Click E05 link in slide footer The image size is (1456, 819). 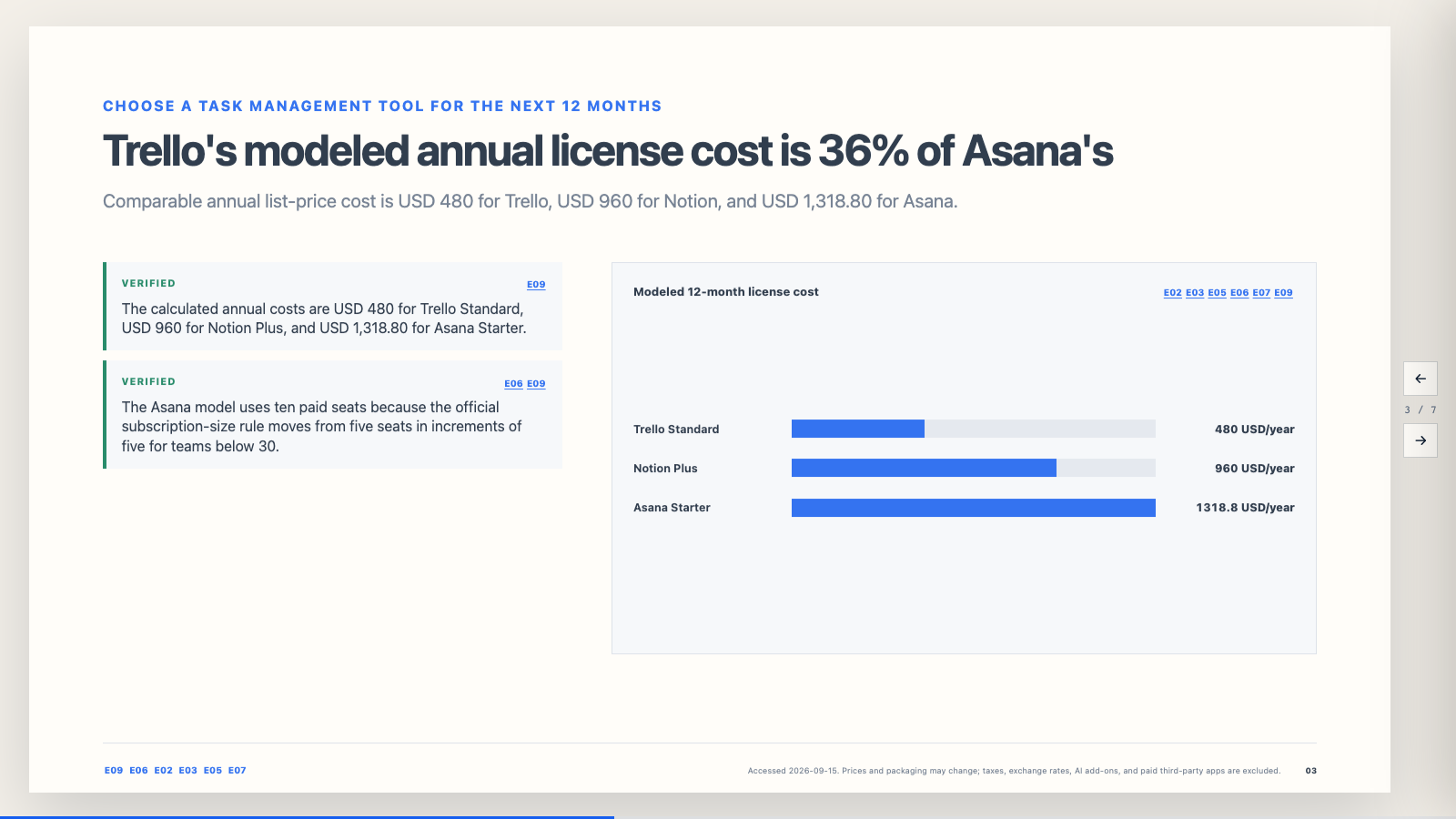click(x=212, y=771)
